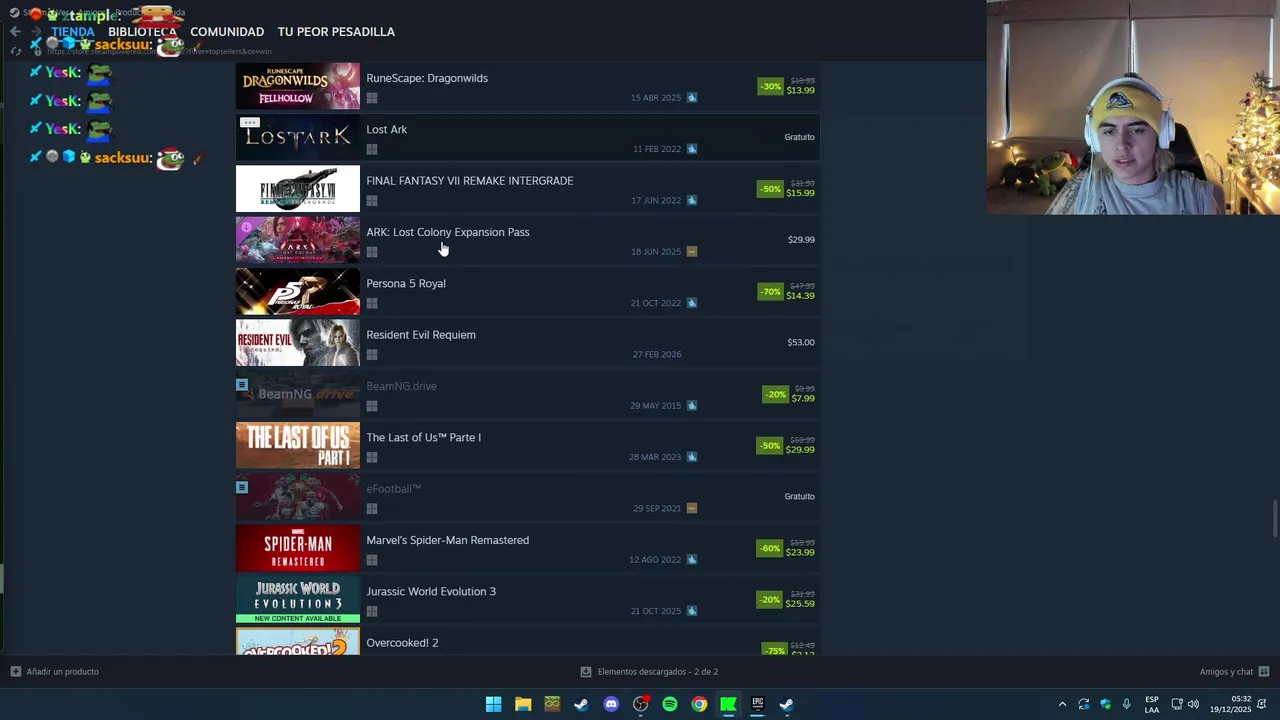Click the Spider-Man Remastered thumbnail
This screenshot has width=1280, height=720.
(298, 548)
